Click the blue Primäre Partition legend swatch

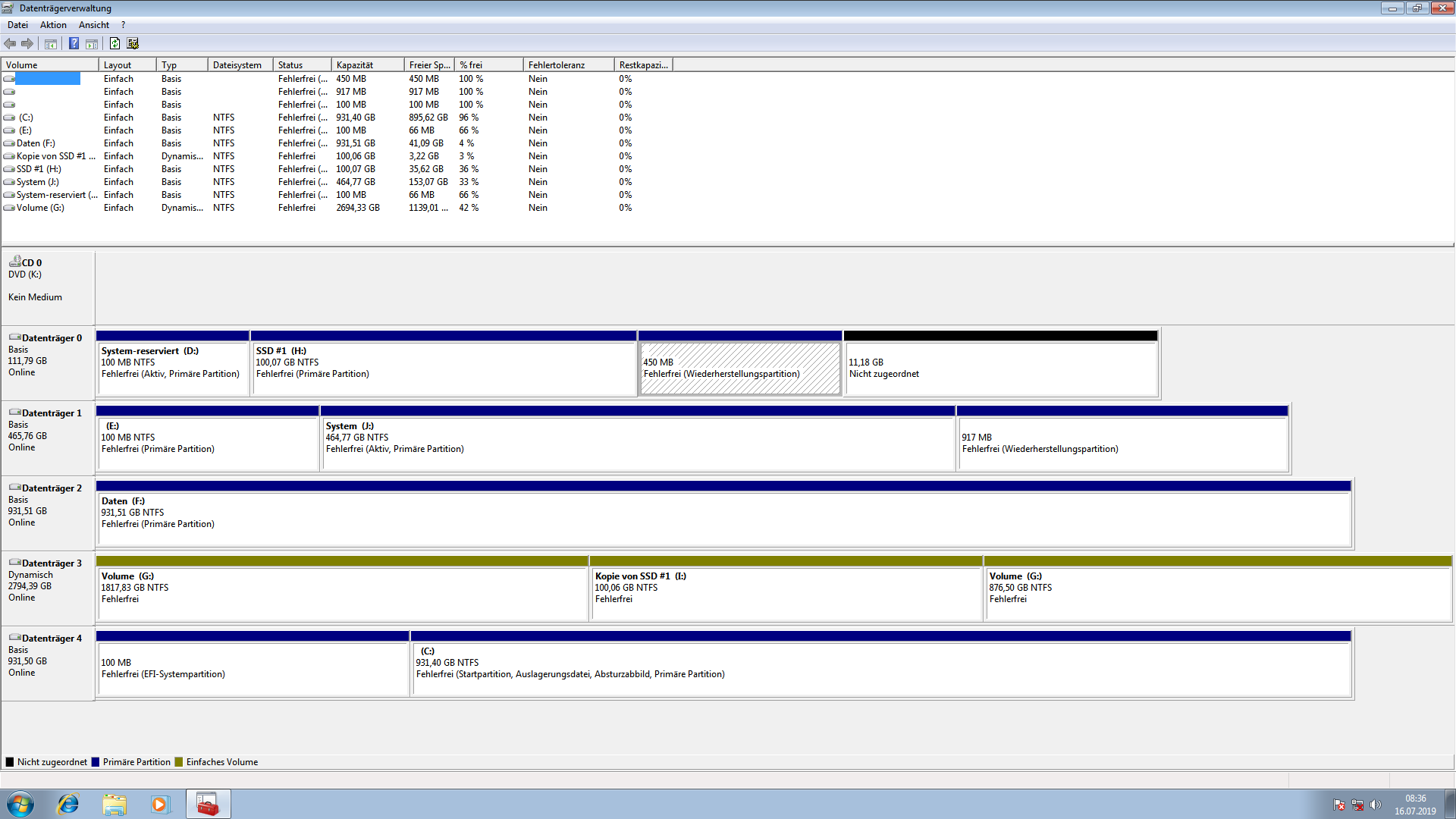(96, 762)
